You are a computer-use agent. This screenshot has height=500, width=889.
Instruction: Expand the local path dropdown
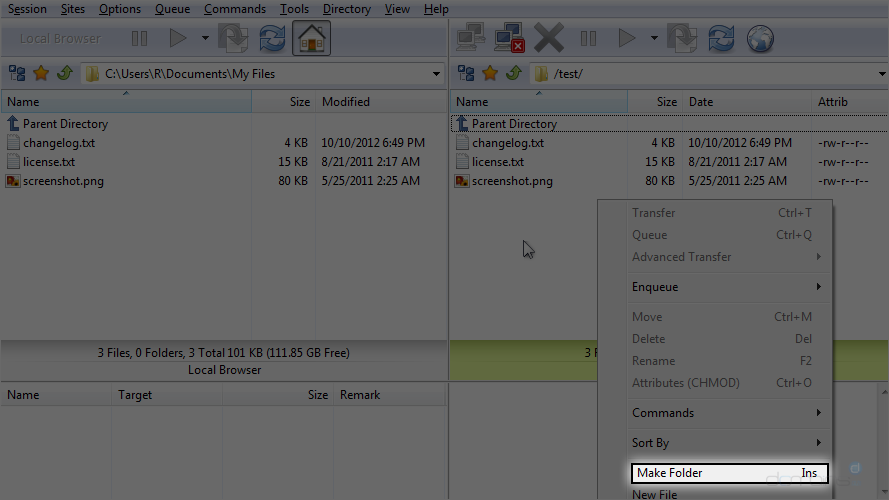pos(436,73)
